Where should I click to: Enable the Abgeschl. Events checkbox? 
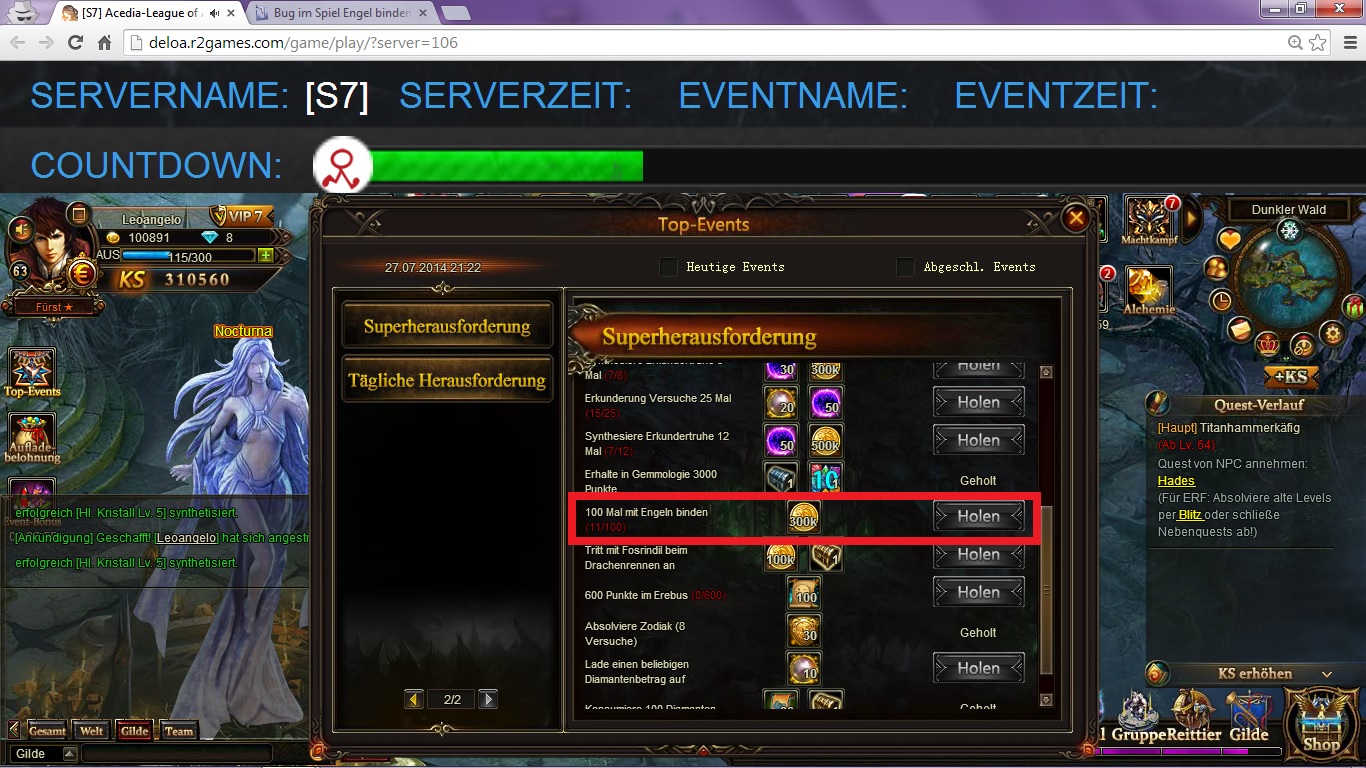pyautogui.click(x=906, y=267)
